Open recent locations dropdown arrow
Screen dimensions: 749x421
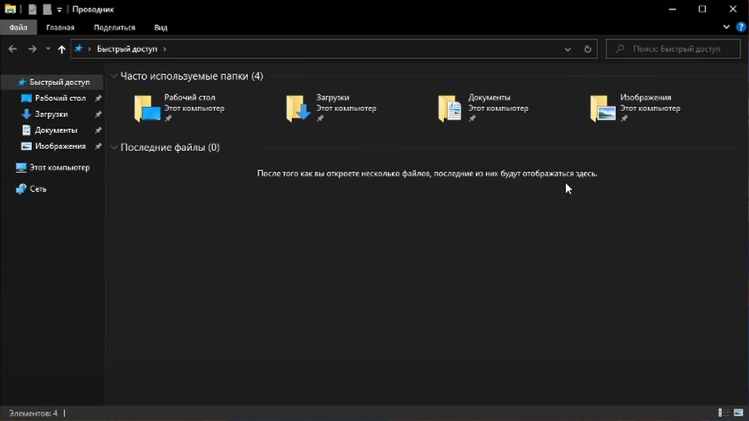point(48,49)
